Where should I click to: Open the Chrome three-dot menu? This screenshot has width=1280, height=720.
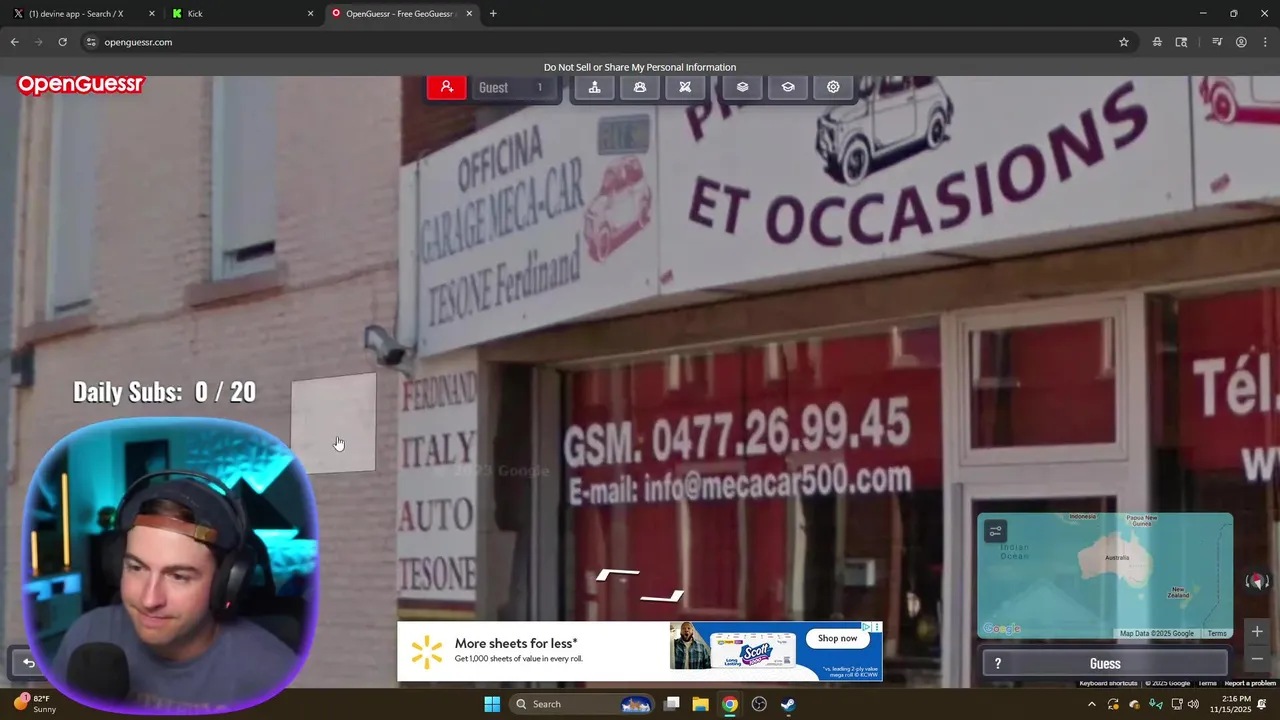pos(1265,42)
